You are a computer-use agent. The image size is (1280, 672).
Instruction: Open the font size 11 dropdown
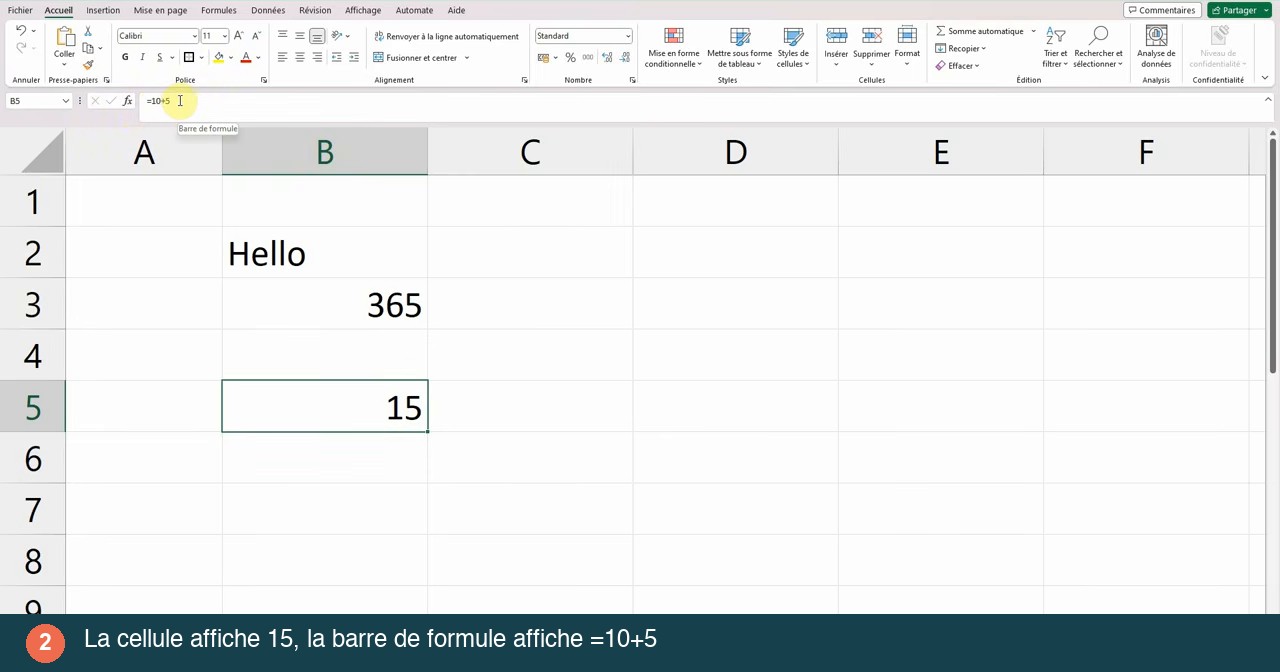224,36
